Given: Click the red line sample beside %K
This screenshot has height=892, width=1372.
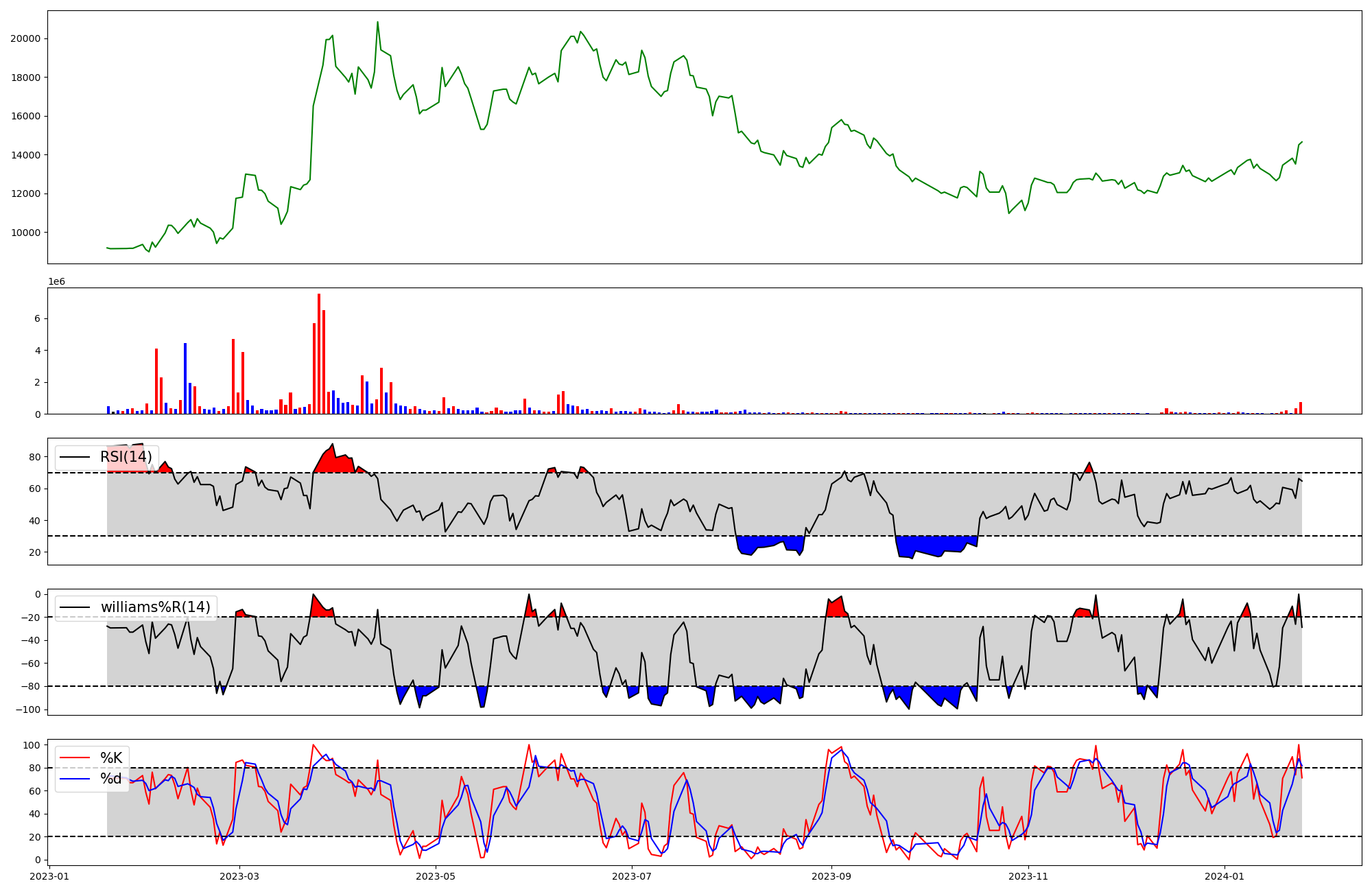Looking at the screenshot, I should pyautogui.click(x=75, y=758).
